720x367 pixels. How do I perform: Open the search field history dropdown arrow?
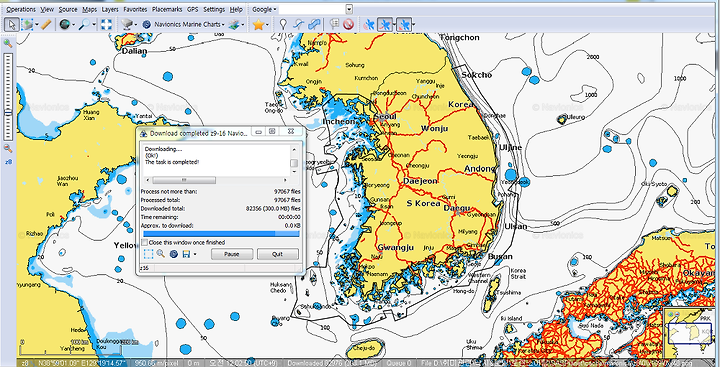[349, 9]
